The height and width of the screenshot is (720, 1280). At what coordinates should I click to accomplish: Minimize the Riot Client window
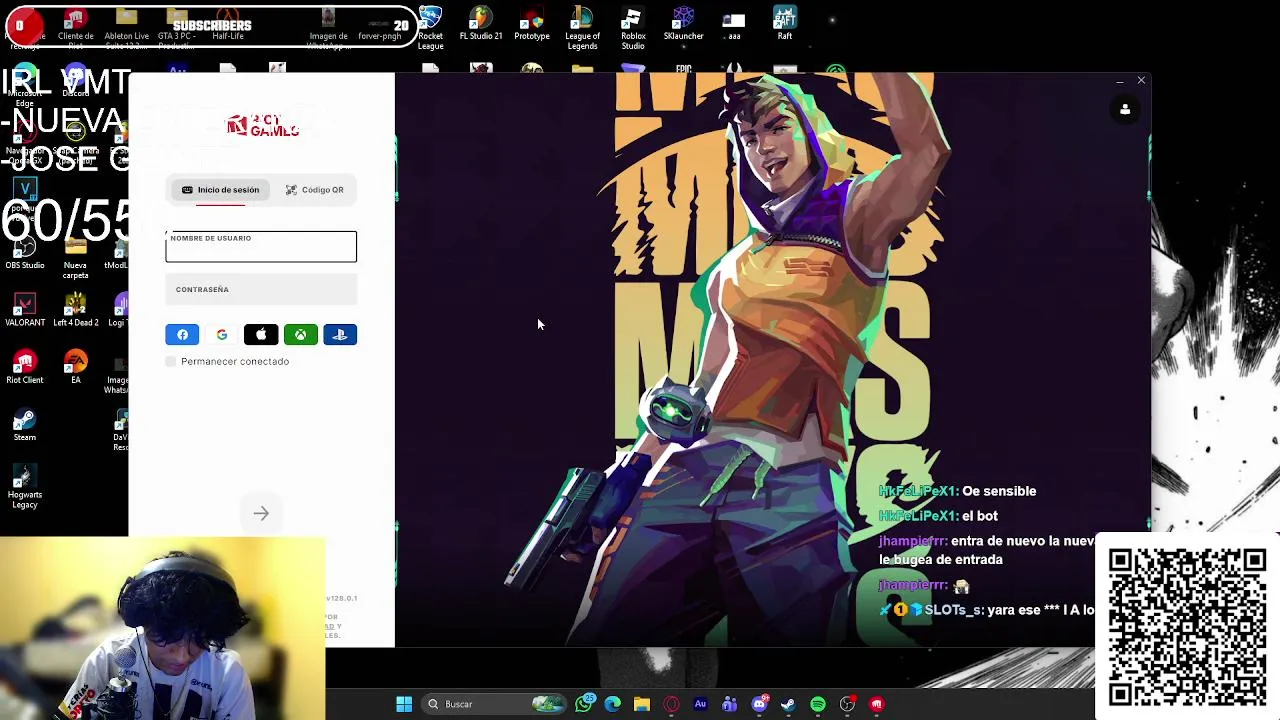coord(1119,81)
